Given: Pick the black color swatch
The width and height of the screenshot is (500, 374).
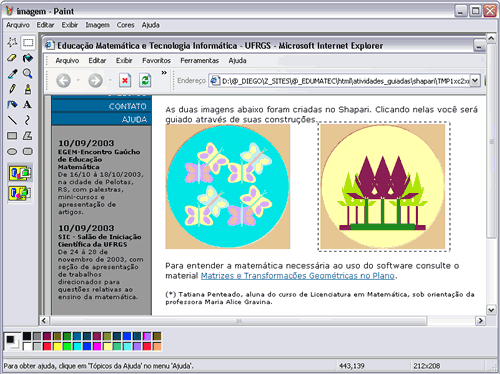Looking at the screenshot, I should click(x=27, y=336).
